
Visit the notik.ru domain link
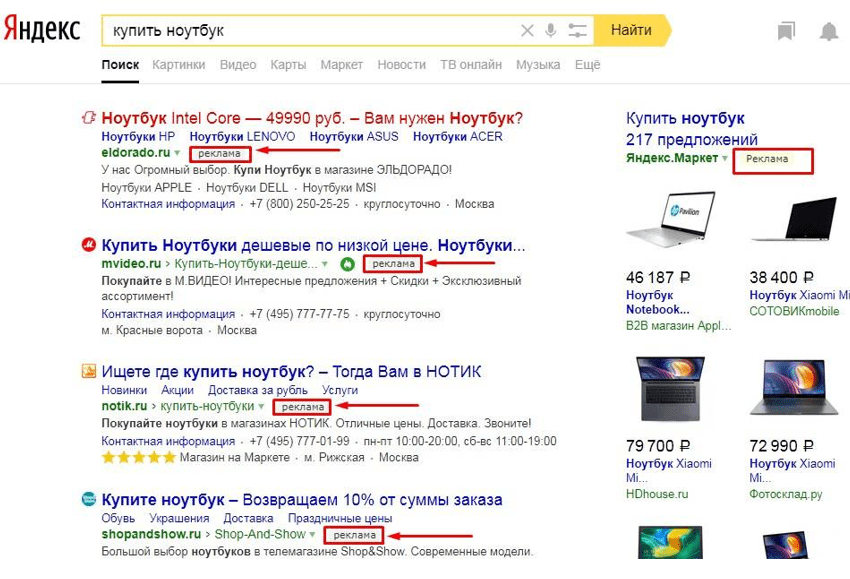tap(124, 406)
